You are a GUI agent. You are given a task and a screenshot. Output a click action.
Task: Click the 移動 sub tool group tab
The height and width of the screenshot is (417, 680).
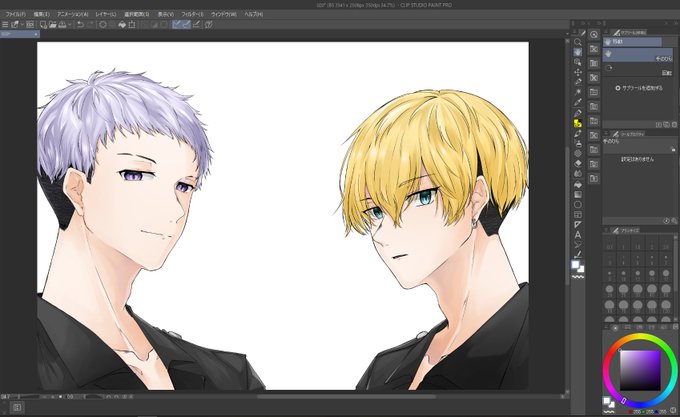point(632,42)
